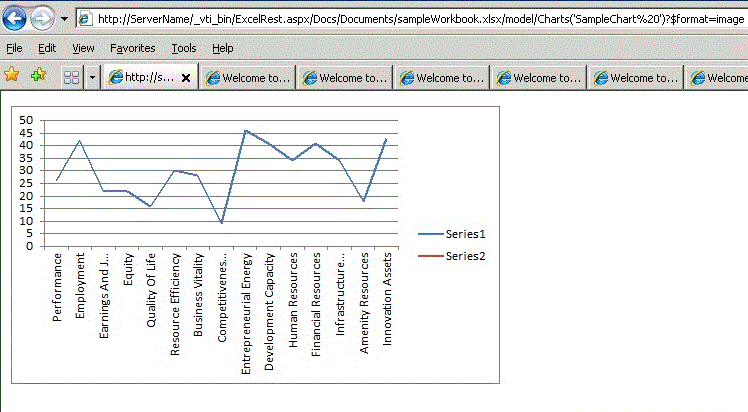Click the browser Back arrow button
The width and height of the screenshot is (748, 412).
click(x=14, y=19)
